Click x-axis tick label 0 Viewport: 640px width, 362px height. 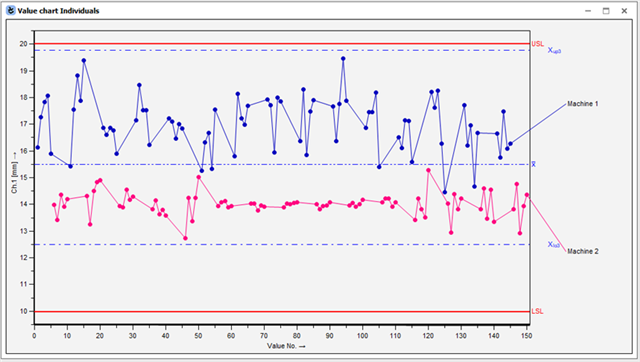coord(34,335)
